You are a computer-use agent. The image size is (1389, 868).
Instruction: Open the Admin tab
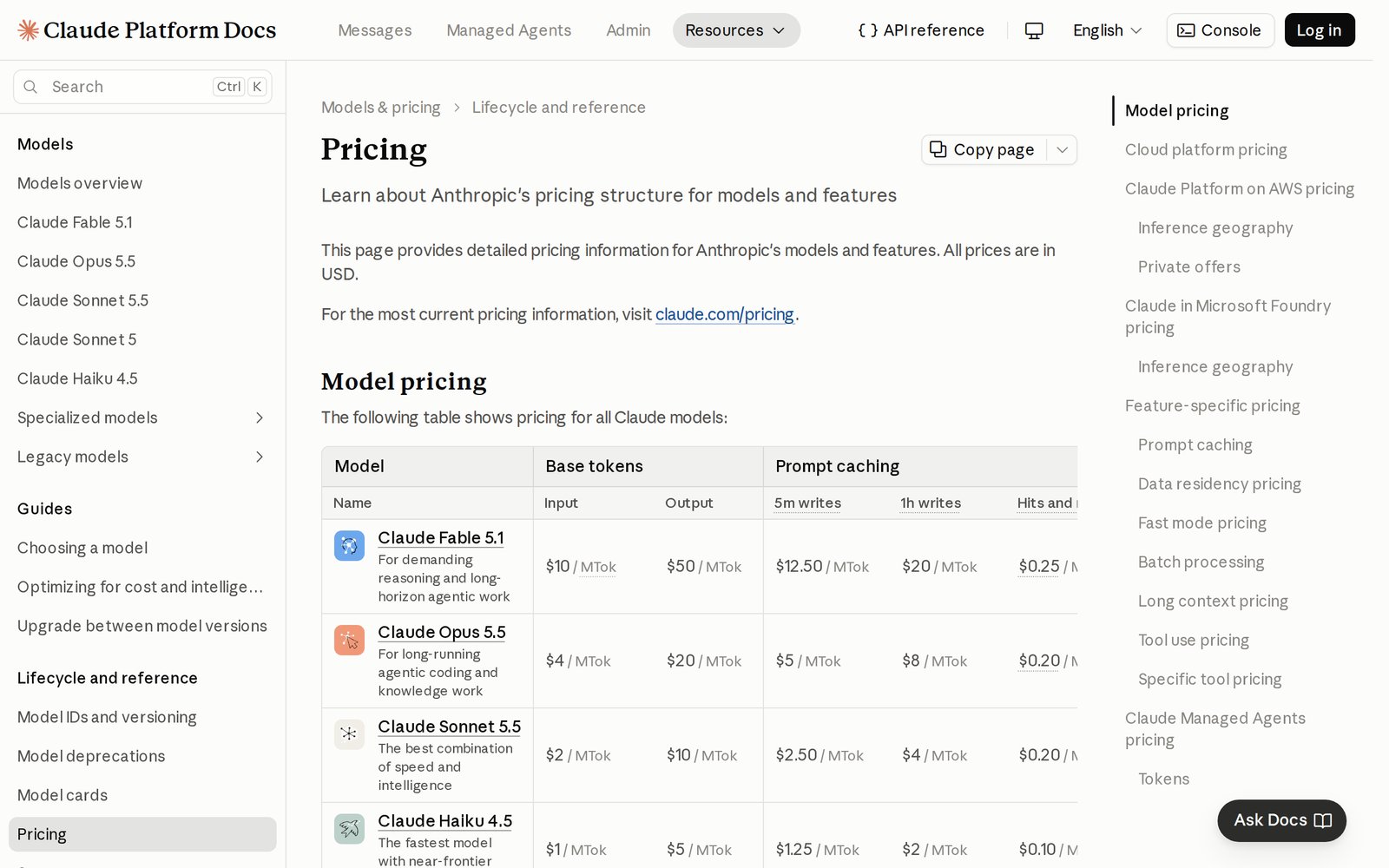tap(629, 30)
